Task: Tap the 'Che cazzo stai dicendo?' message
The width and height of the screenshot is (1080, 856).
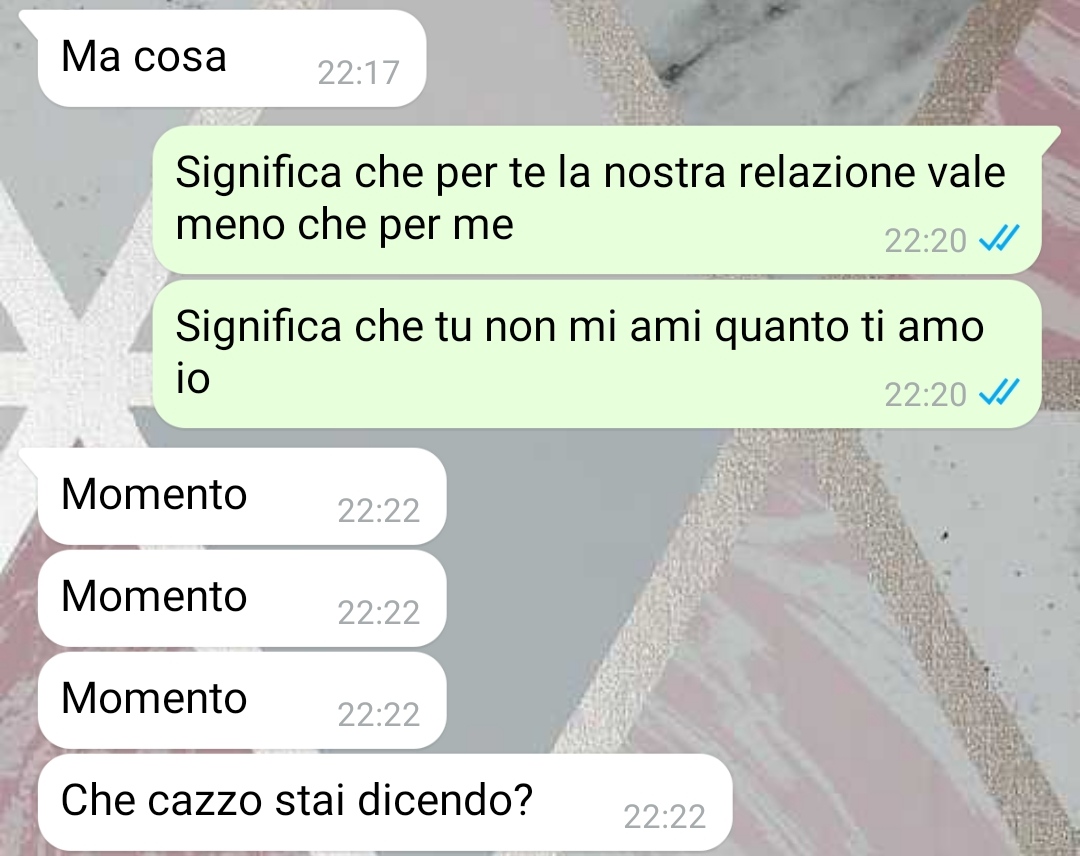Action: point(384,802)
